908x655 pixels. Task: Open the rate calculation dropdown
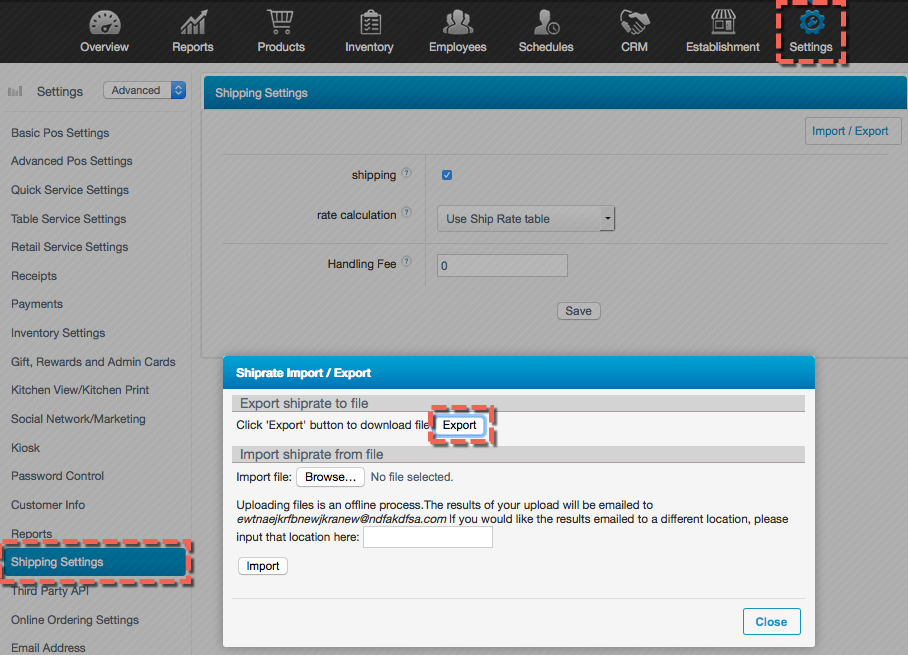tap(526, 219)
